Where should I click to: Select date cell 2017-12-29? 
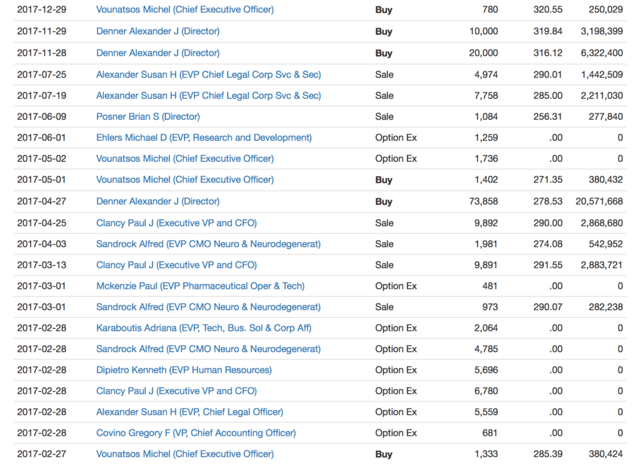42,9
